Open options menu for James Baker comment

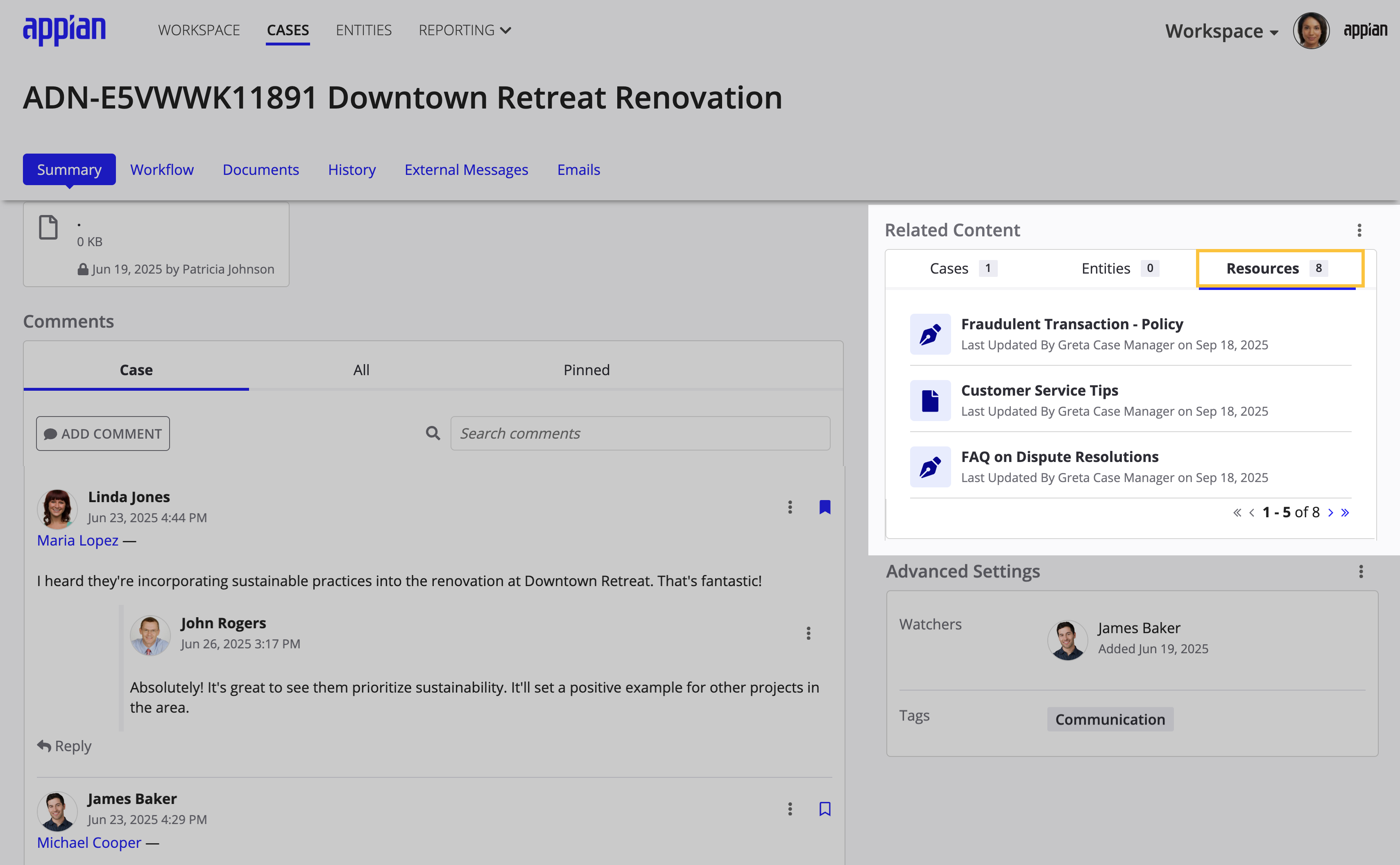coord(790,809)
